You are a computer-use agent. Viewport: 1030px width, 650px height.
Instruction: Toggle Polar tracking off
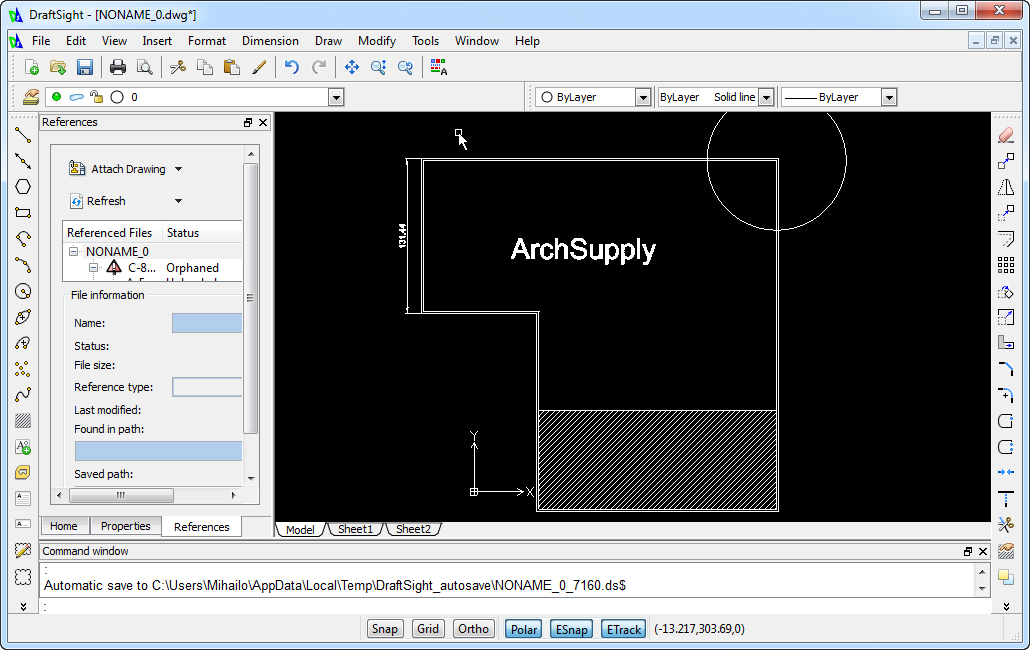pyautogui.click(x=524, y=629)
